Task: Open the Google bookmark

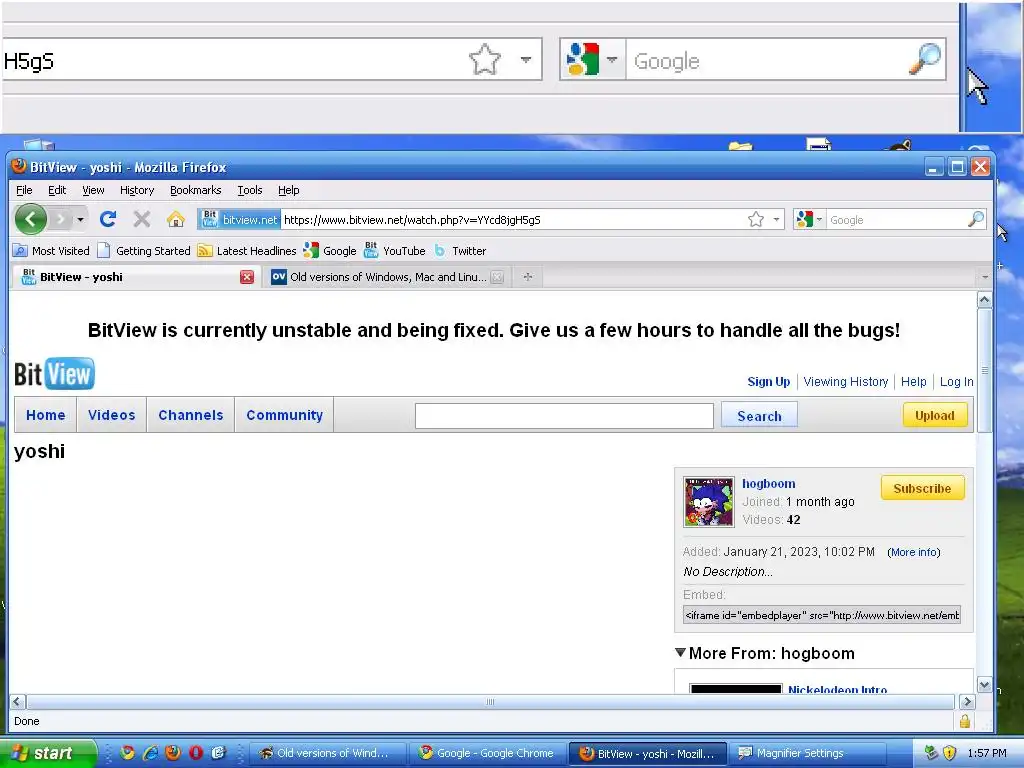Action: click(x=330, y=251)
